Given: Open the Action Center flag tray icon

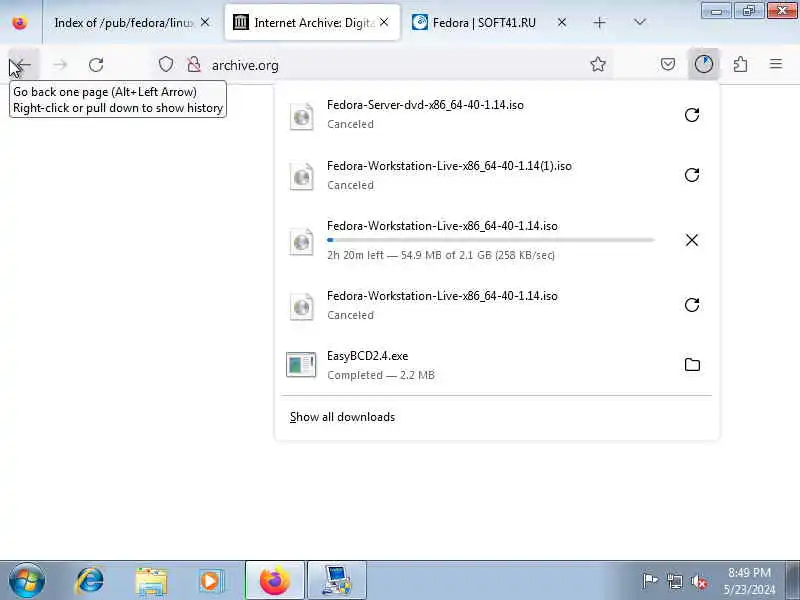Looking at the screenshot, I should 650,581.
